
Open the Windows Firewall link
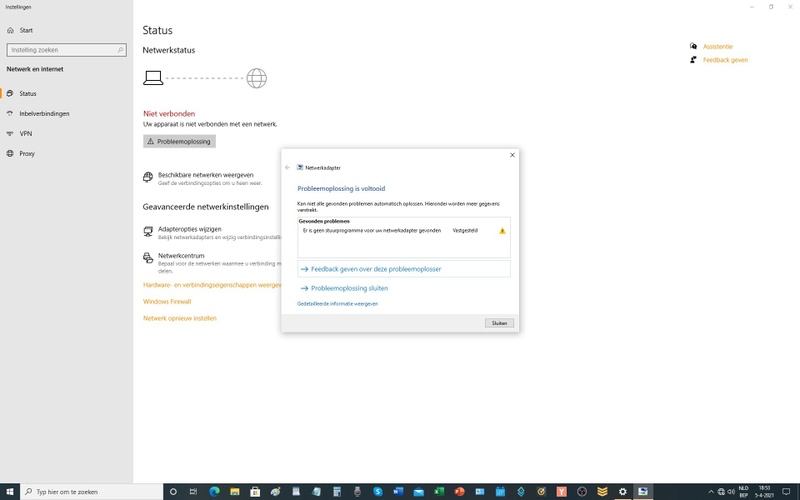coord(167,302)
